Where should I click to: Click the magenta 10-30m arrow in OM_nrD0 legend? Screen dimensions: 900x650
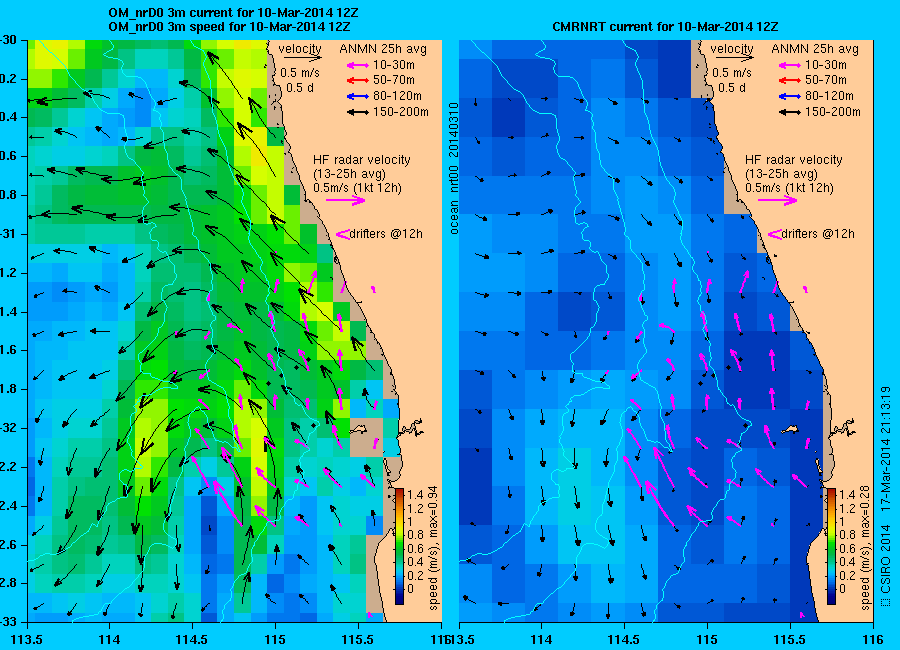358,65
